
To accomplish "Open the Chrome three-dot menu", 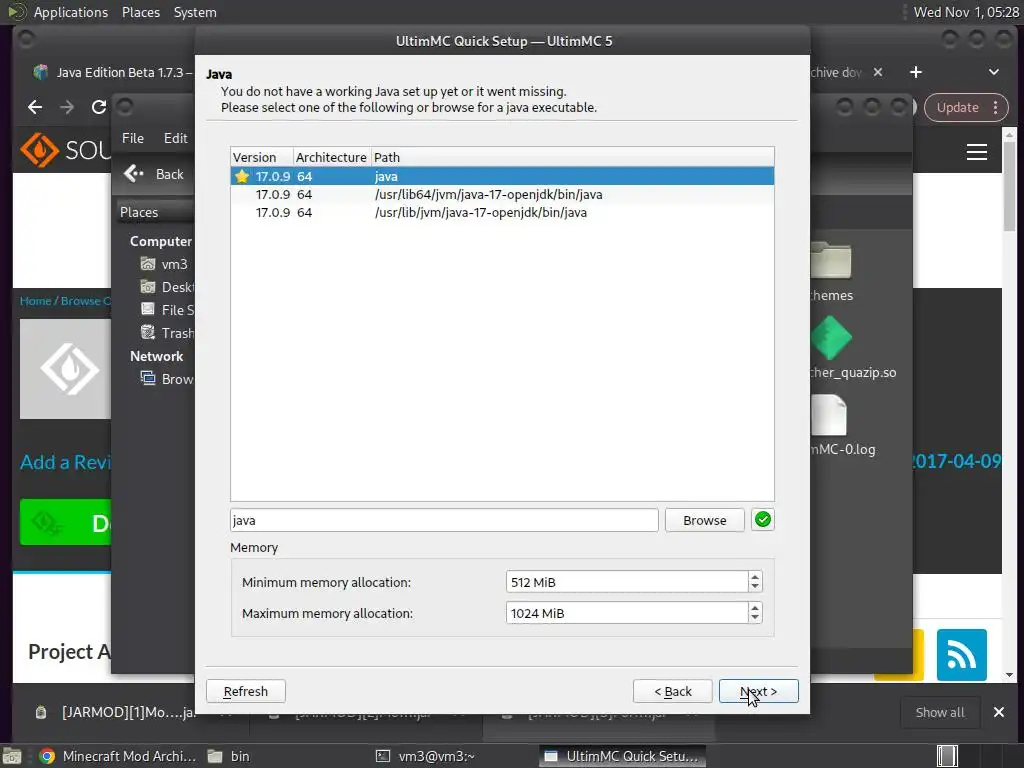I will (x=995, y=107).
